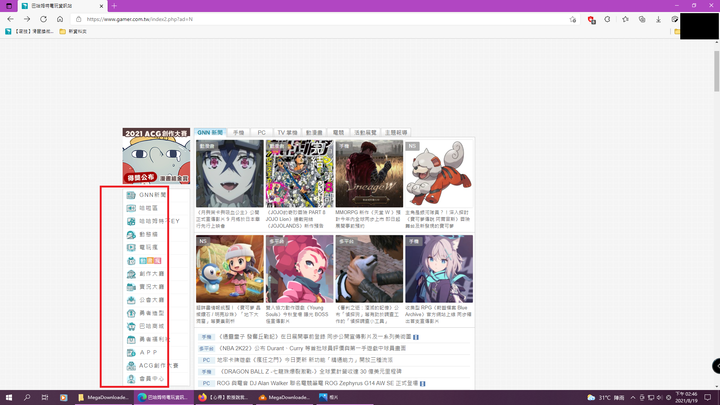Click the page vertical scrollbar
The image size is (720, 405).
716,71
